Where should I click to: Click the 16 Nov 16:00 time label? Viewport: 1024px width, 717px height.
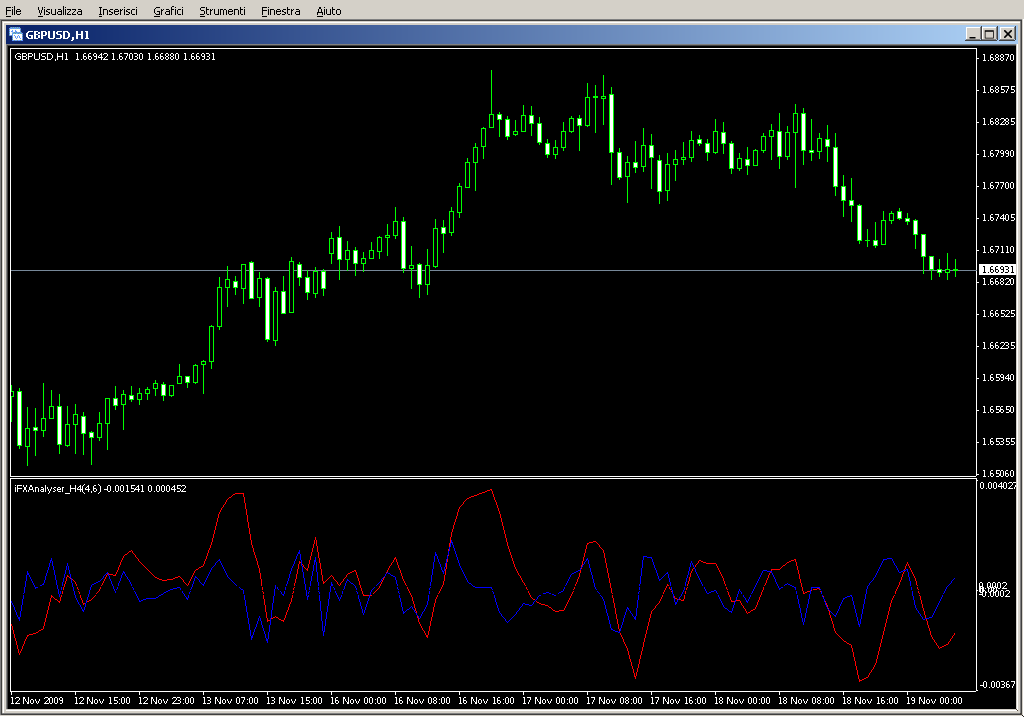486,701
